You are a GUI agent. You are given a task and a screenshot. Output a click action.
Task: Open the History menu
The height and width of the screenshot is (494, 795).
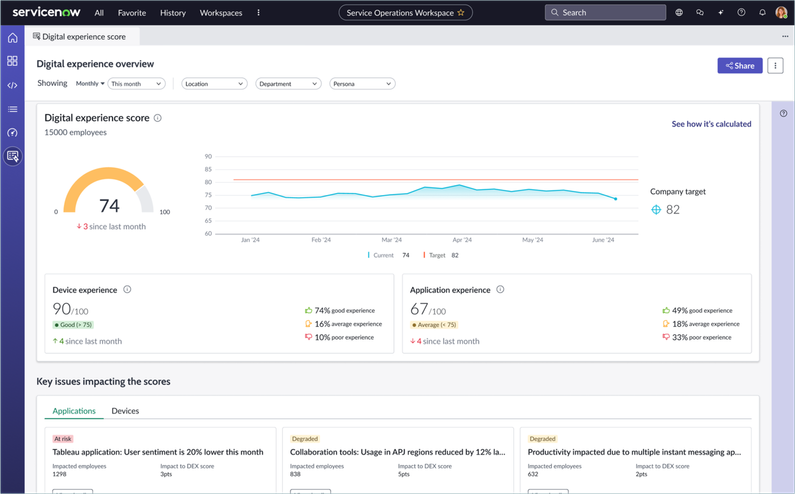pyautogui.click(x=173, y=13)
